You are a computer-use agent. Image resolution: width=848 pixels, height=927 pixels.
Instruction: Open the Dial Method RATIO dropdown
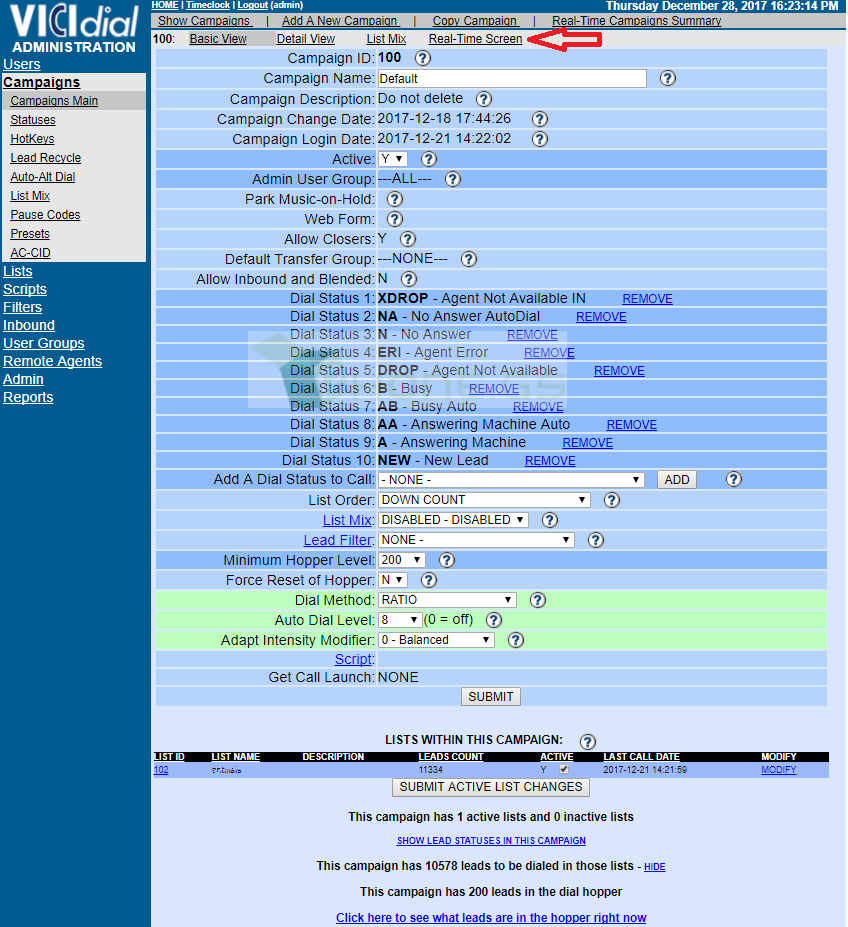coord(447,599)
